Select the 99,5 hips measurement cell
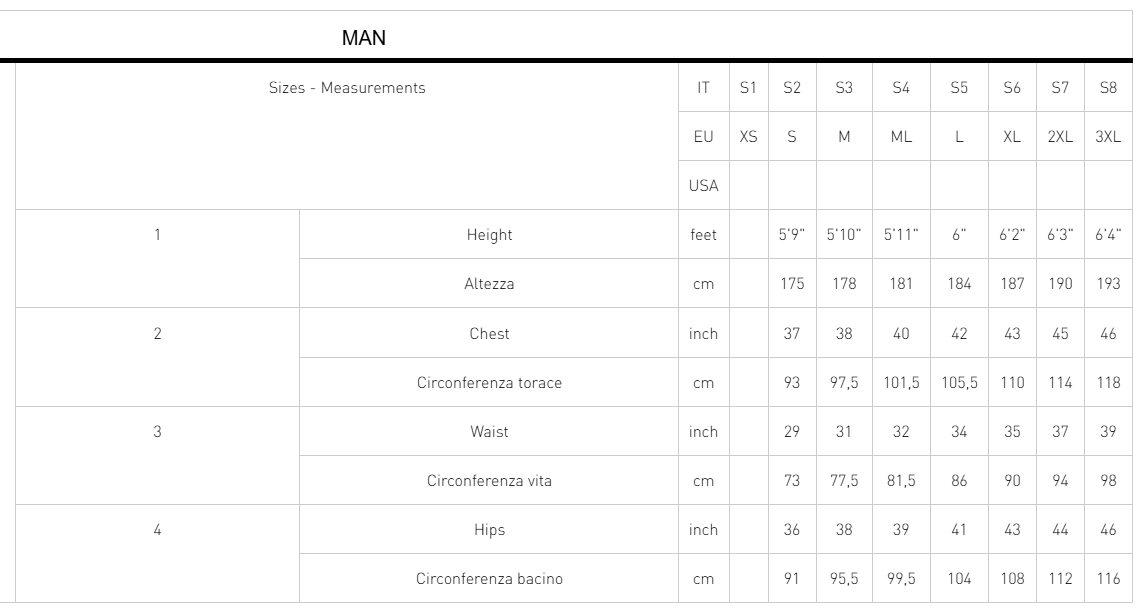This screenshot has height=615, width=1143. pos(901,579)
